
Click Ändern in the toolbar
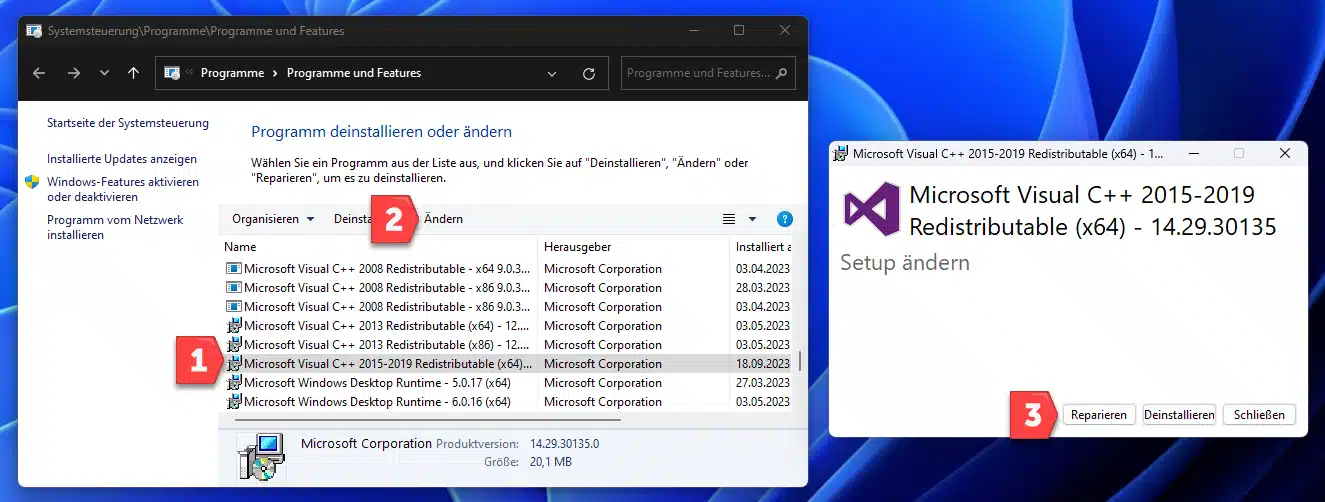click(x=443, y=219)
